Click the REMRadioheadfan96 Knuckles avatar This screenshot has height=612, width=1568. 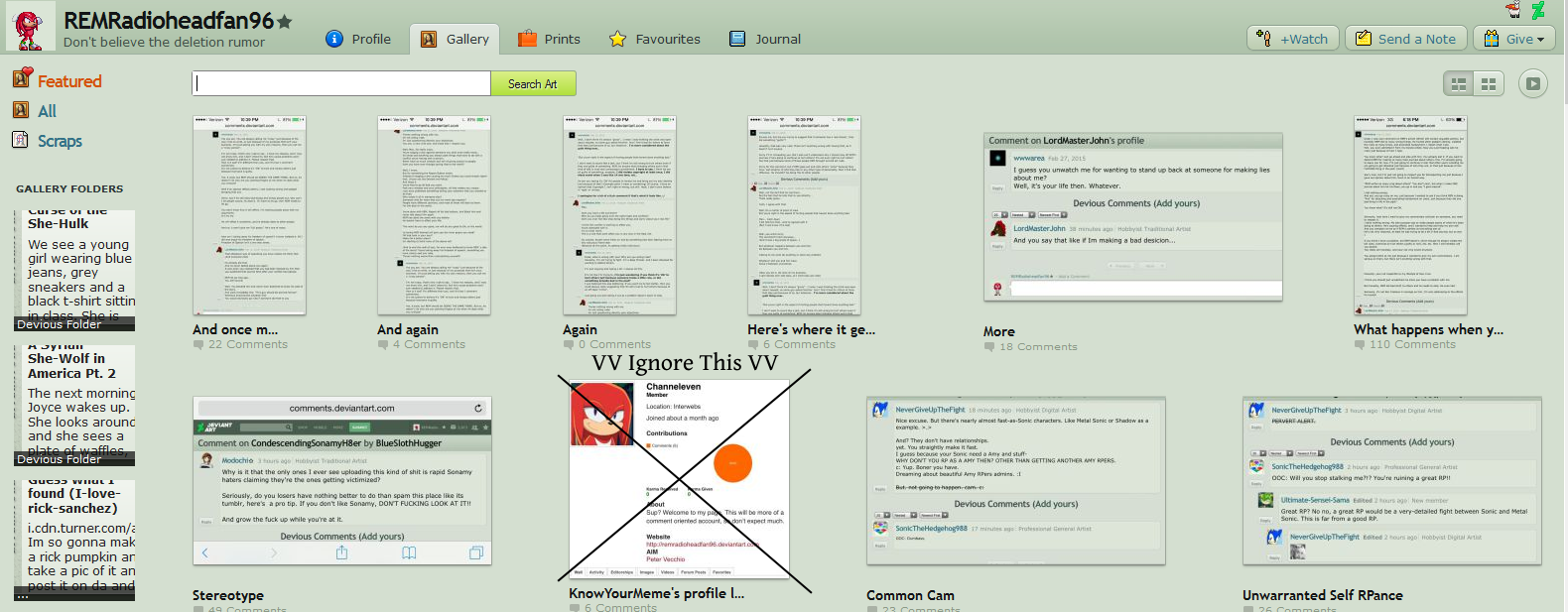[x=30, y=26]
